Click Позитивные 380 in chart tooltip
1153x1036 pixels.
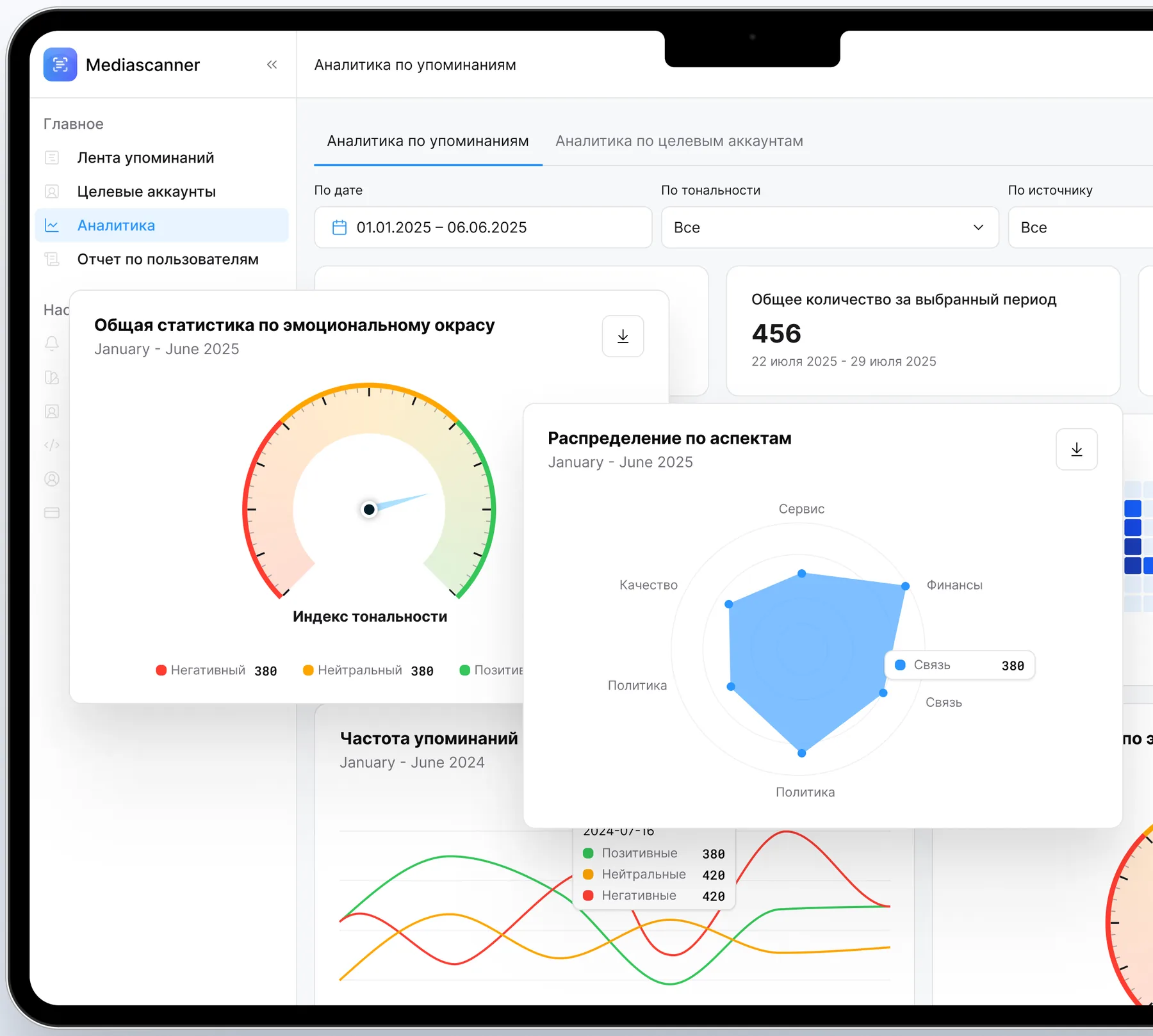pyautogui.click(x=653, y=854)
